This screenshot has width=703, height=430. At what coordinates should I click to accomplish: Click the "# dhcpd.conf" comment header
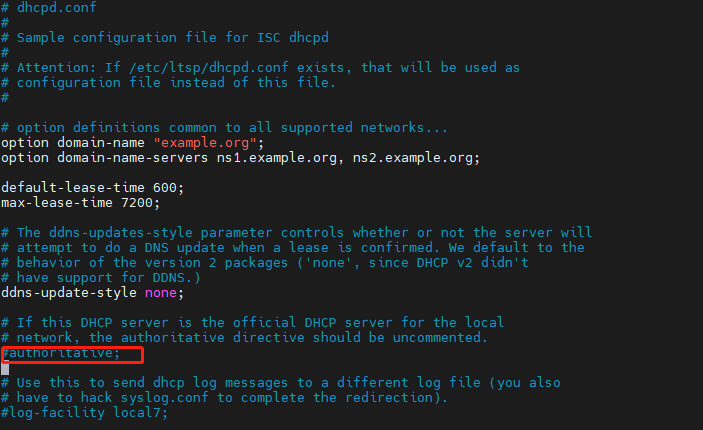point(48,8)
